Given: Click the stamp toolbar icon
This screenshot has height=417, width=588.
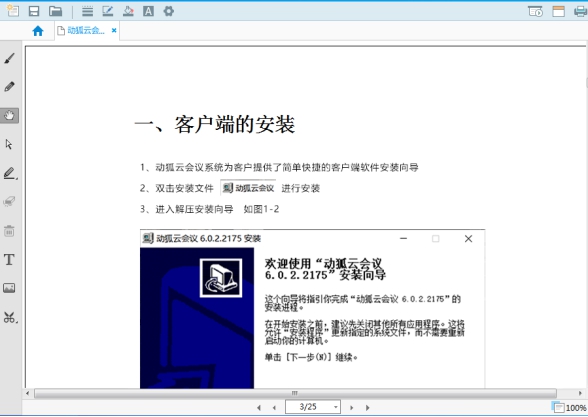Looking at the screenshot, I should click(x=128, y=11).
